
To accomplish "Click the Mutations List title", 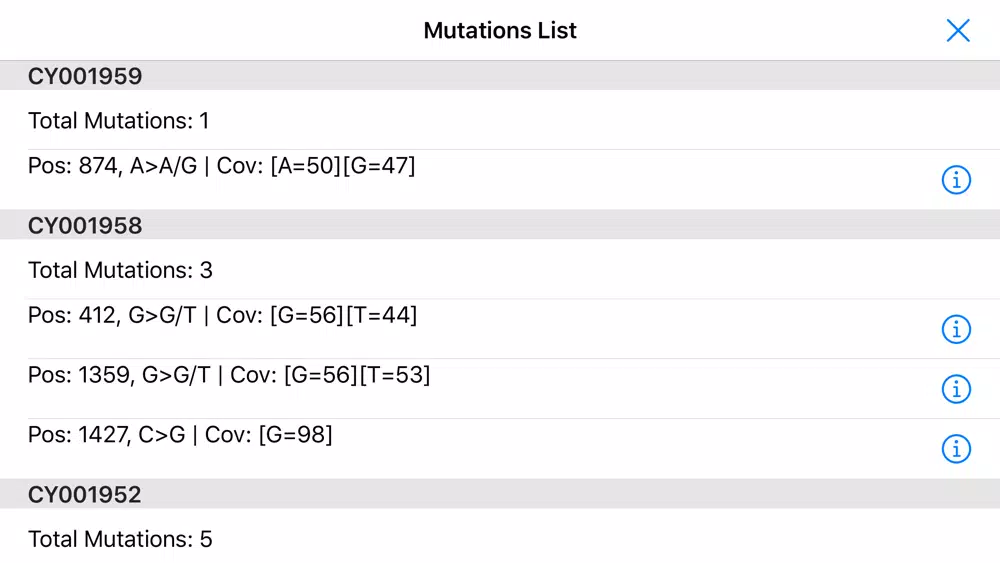I will pyautogui.click(x=500, y=30).
